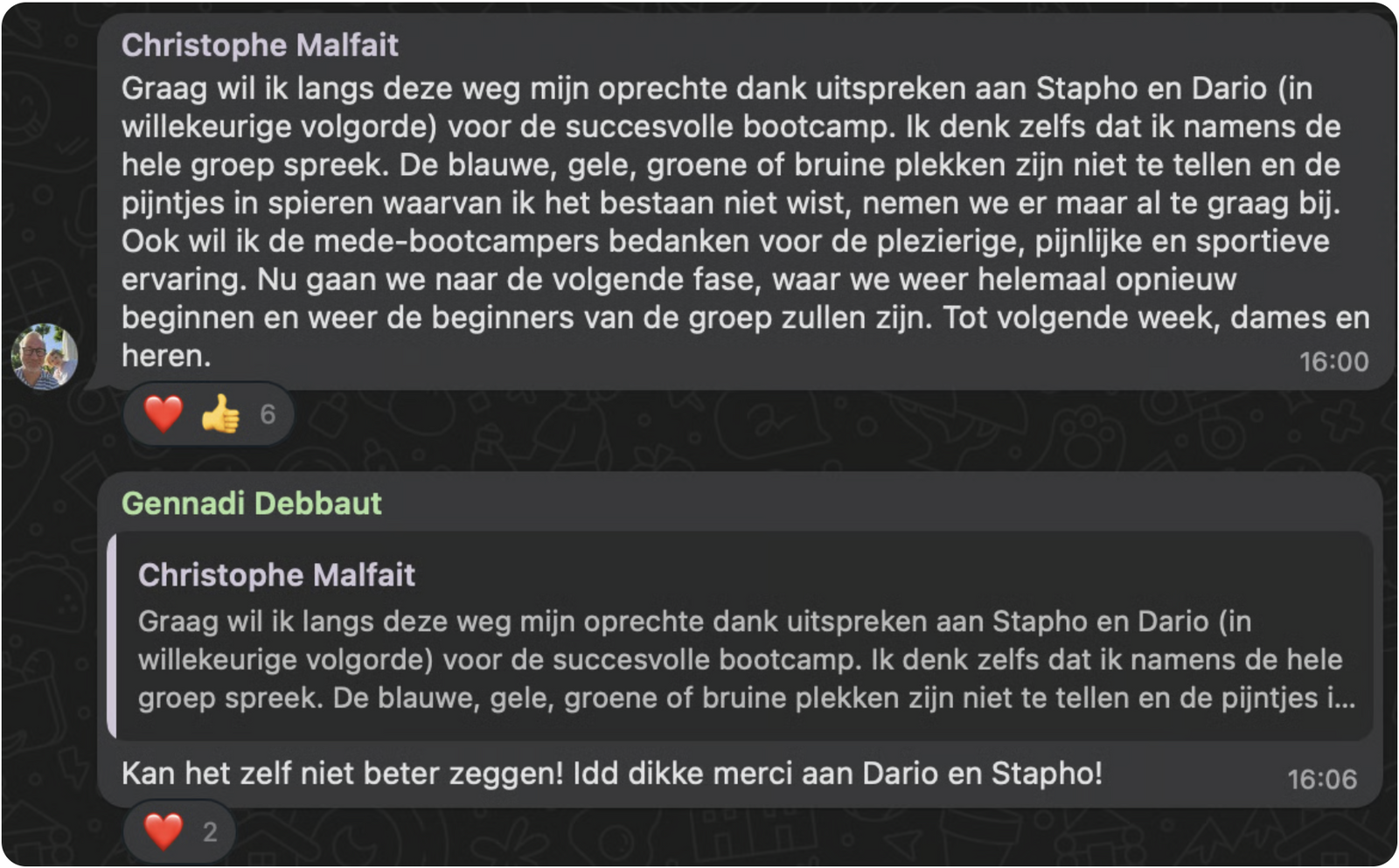Click the quoted Christophe Malfait name in reply
Image resolution: width=1399 pixels, height=868 pixels.
[x=276, y=575]
